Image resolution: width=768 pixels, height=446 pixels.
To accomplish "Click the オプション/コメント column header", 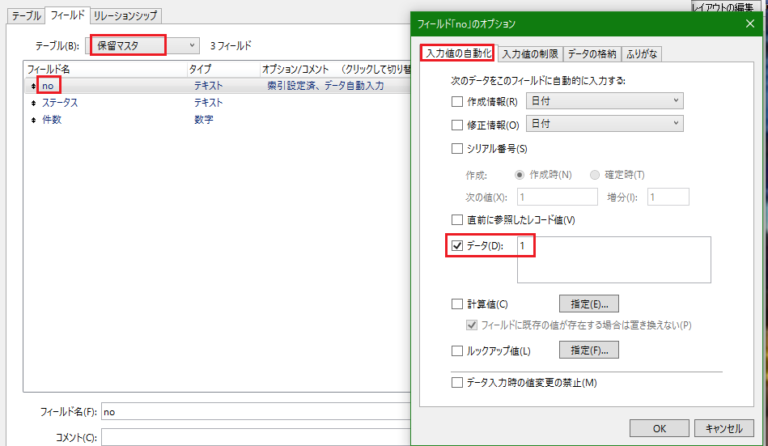I will 335,70.
